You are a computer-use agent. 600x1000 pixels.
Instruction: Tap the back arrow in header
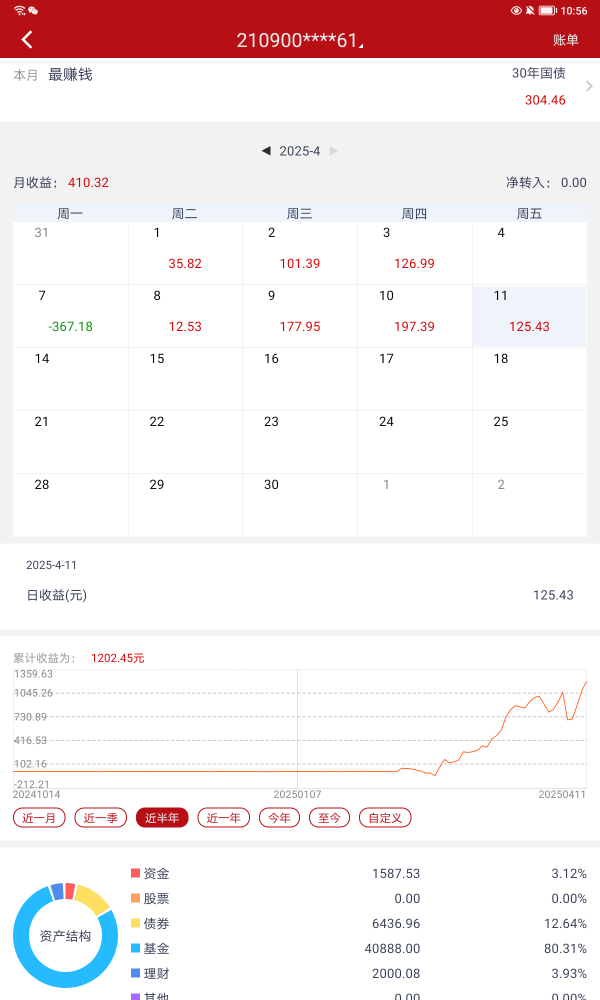[27, 40]
